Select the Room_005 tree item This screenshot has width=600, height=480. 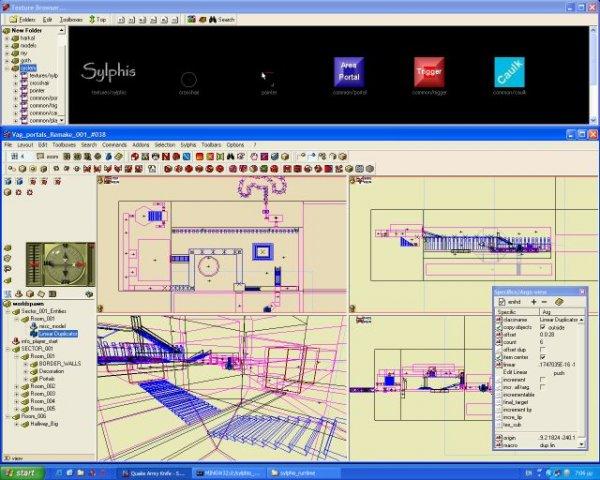coord(42,409)
